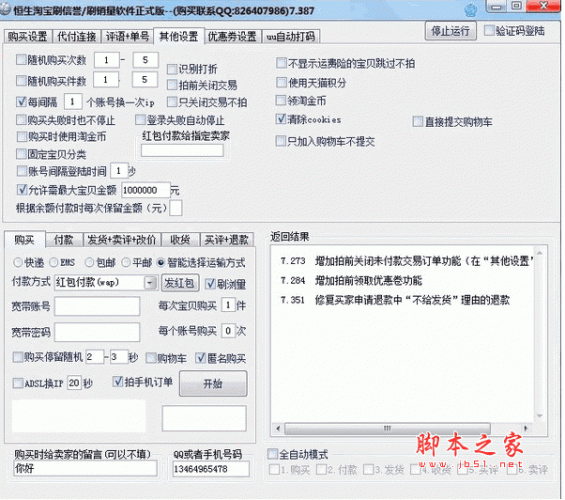Viewport: 565px width, 500px height.
Task: Tick the 识别打折 checkbox
Action: (172, 69)
